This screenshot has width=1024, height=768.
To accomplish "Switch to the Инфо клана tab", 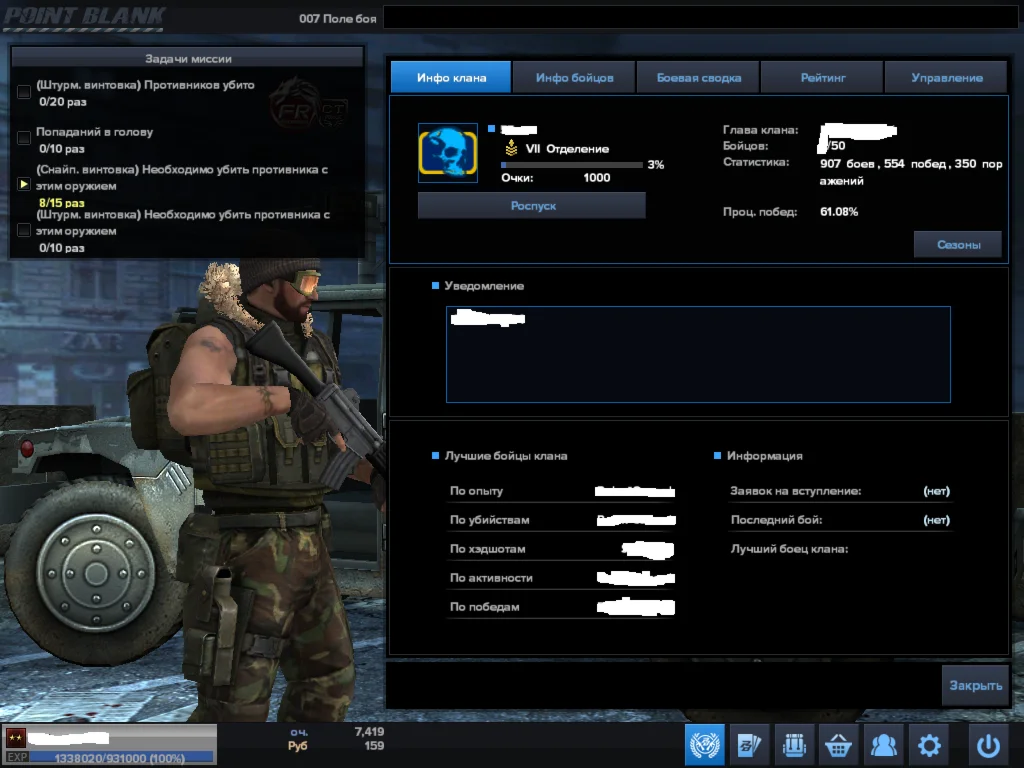I will pos(451,78).
